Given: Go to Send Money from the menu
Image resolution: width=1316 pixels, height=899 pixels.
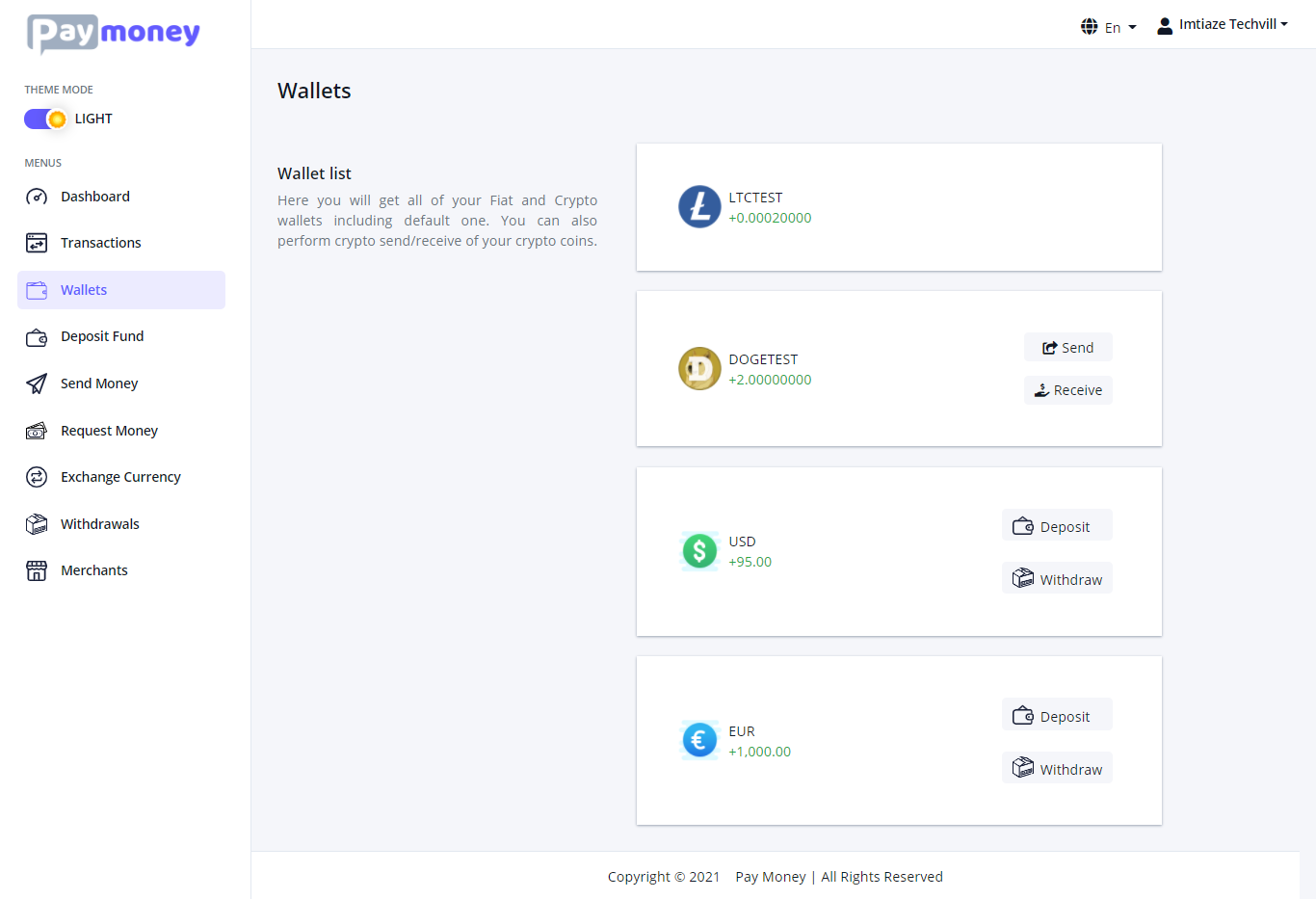Looking at the screenshot, I should tap(99, 383).
